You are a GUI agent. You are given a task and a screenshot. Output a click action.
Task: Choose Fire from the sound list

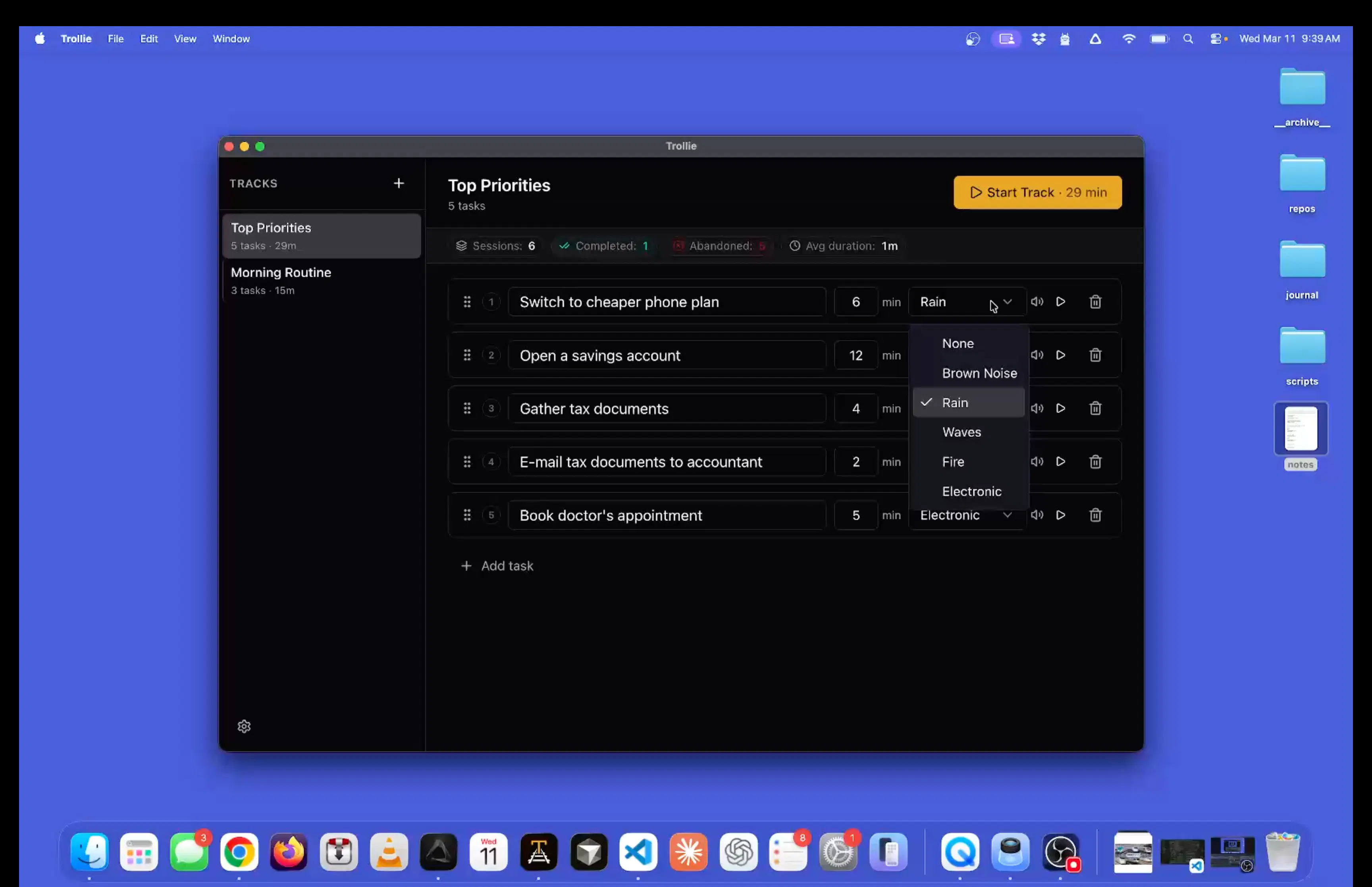coord(969,462)
